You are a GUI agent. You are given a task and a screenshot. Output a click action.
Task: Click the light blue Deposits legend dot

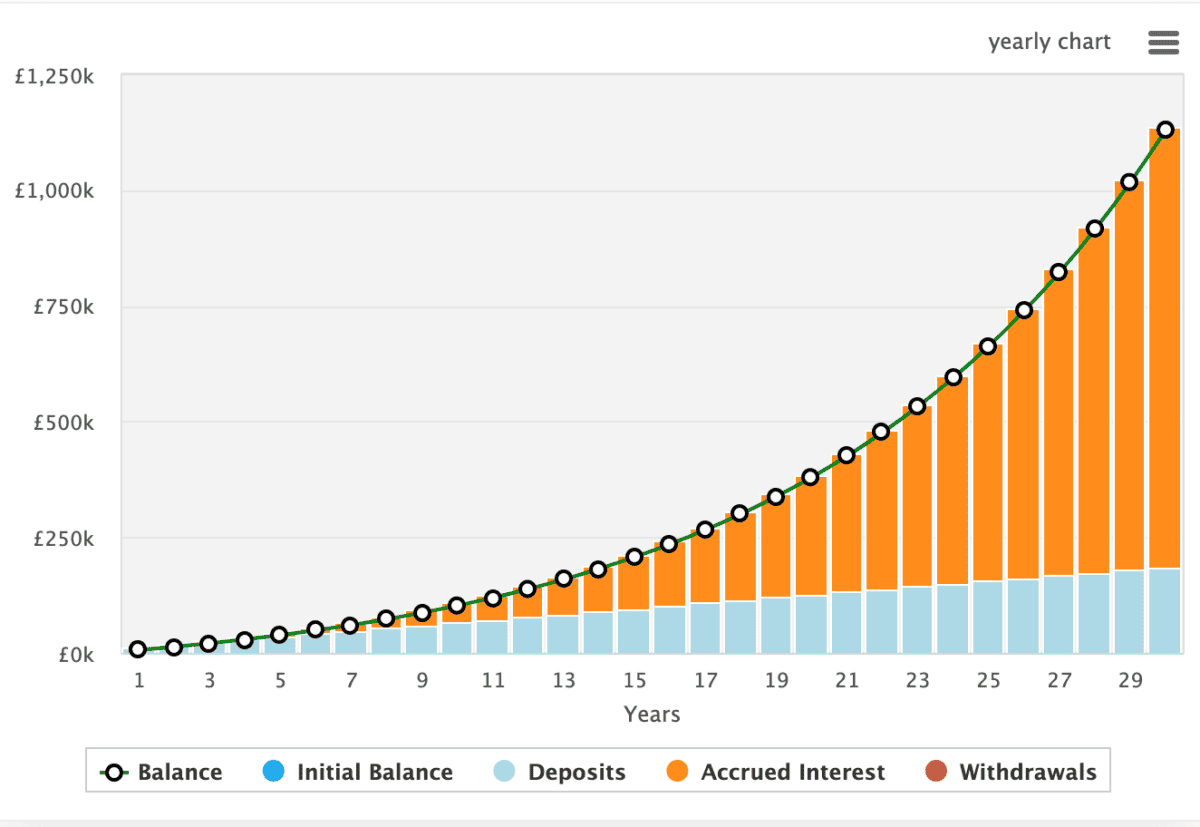click(x=503, y=772)
